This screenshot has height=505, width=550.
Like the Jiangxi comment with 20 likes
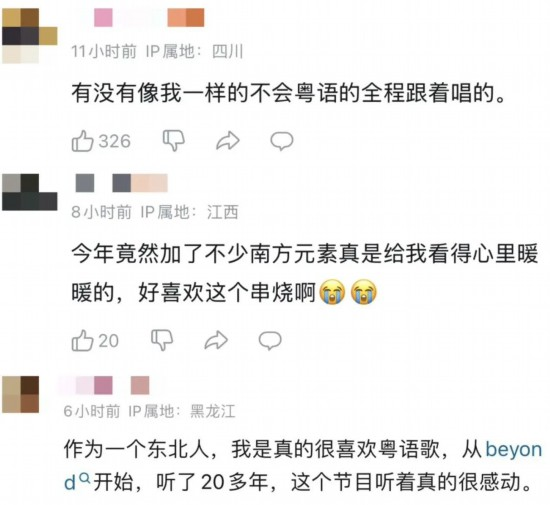click(x=82, y=341)
